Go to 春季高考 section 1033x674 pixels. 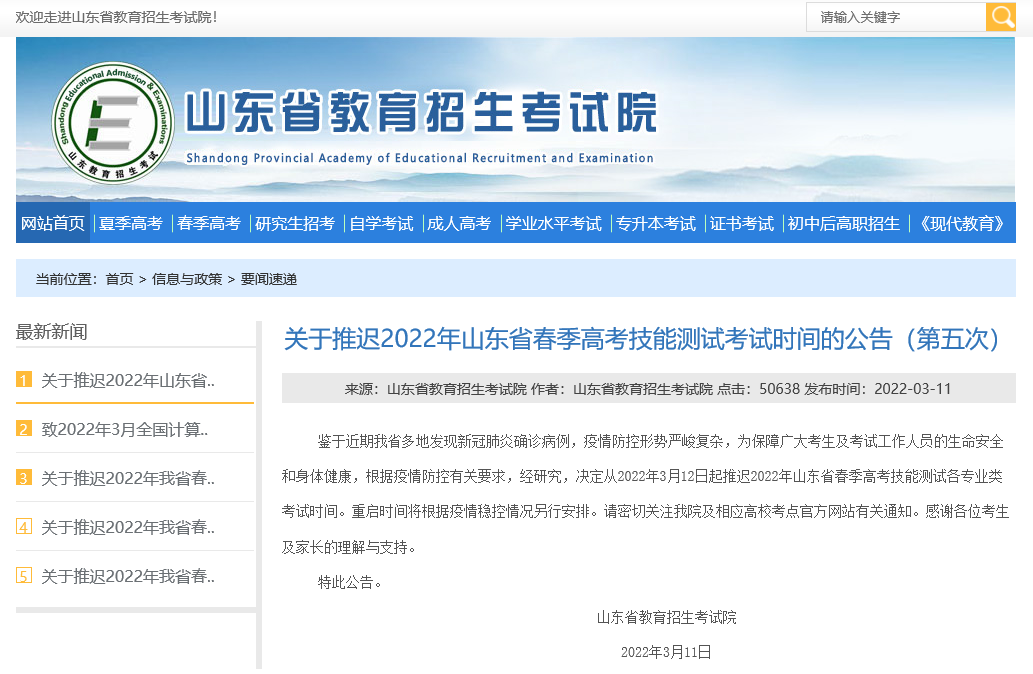(209, 223)
